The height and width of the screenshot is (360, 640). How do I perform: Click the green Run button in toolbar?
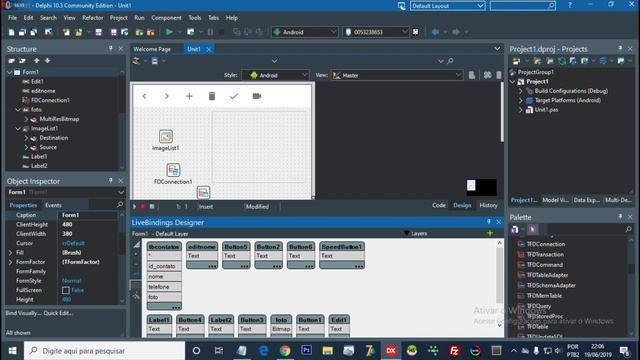tap(169, 32)
